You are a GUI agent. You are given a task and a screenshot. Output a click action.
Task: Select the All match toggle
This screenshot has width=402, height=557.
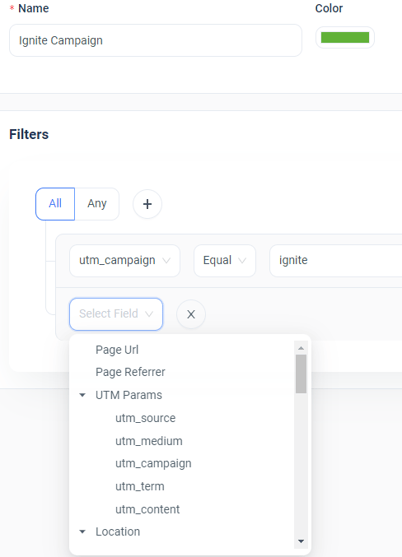click(x=55, y=204)
